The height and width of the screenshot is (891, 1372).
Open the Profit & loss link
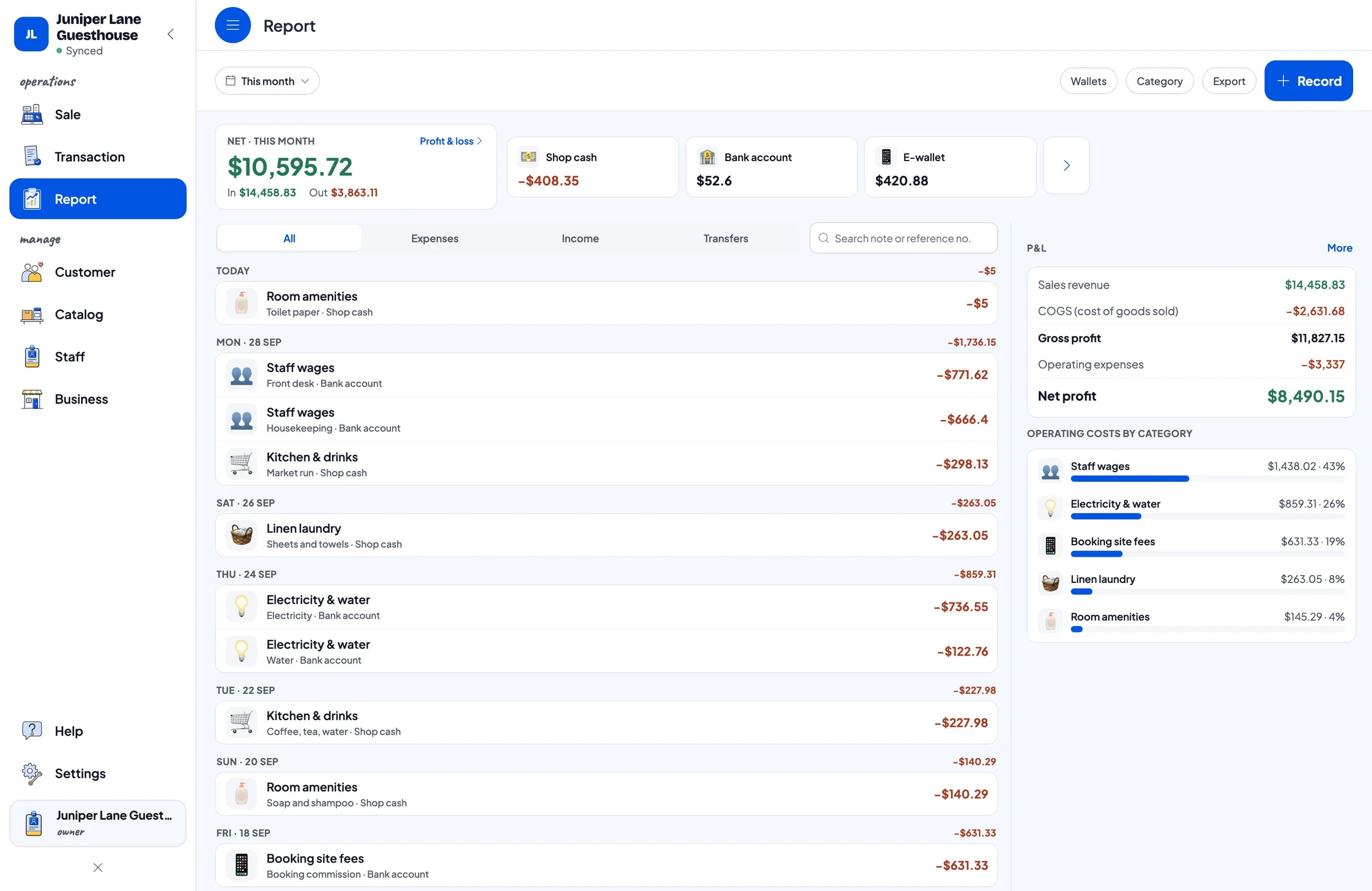click(x=450, y=141)
